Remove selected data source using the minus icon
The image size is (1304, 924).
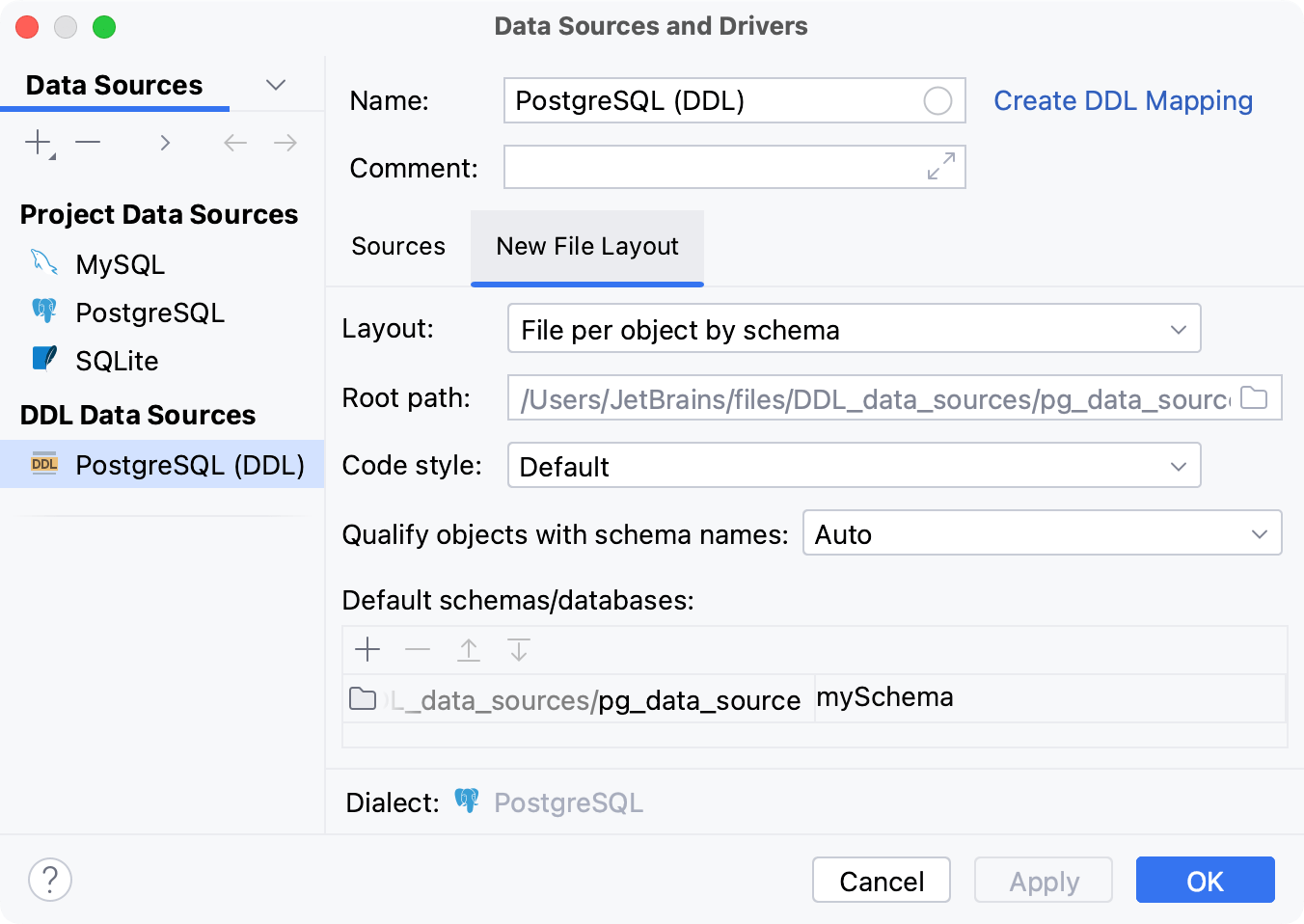[88, 142]
